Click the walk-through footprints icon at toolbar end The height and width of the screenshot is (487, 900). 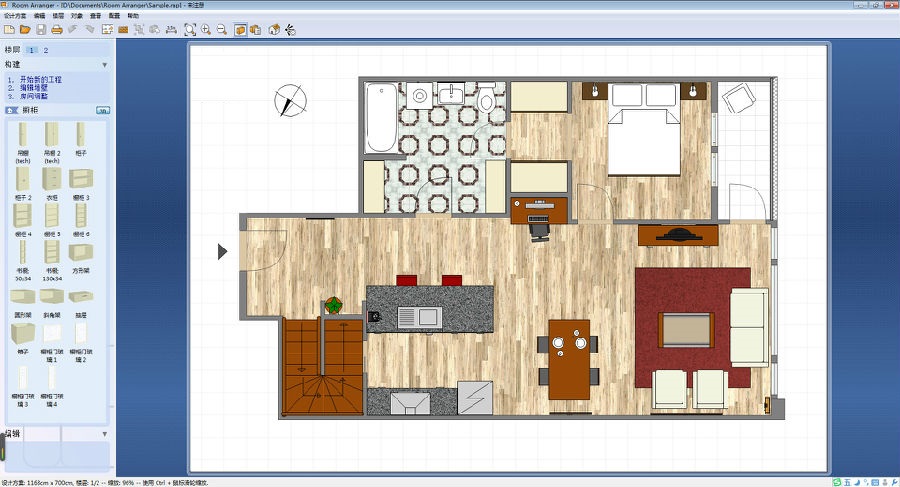click(290, 29)
